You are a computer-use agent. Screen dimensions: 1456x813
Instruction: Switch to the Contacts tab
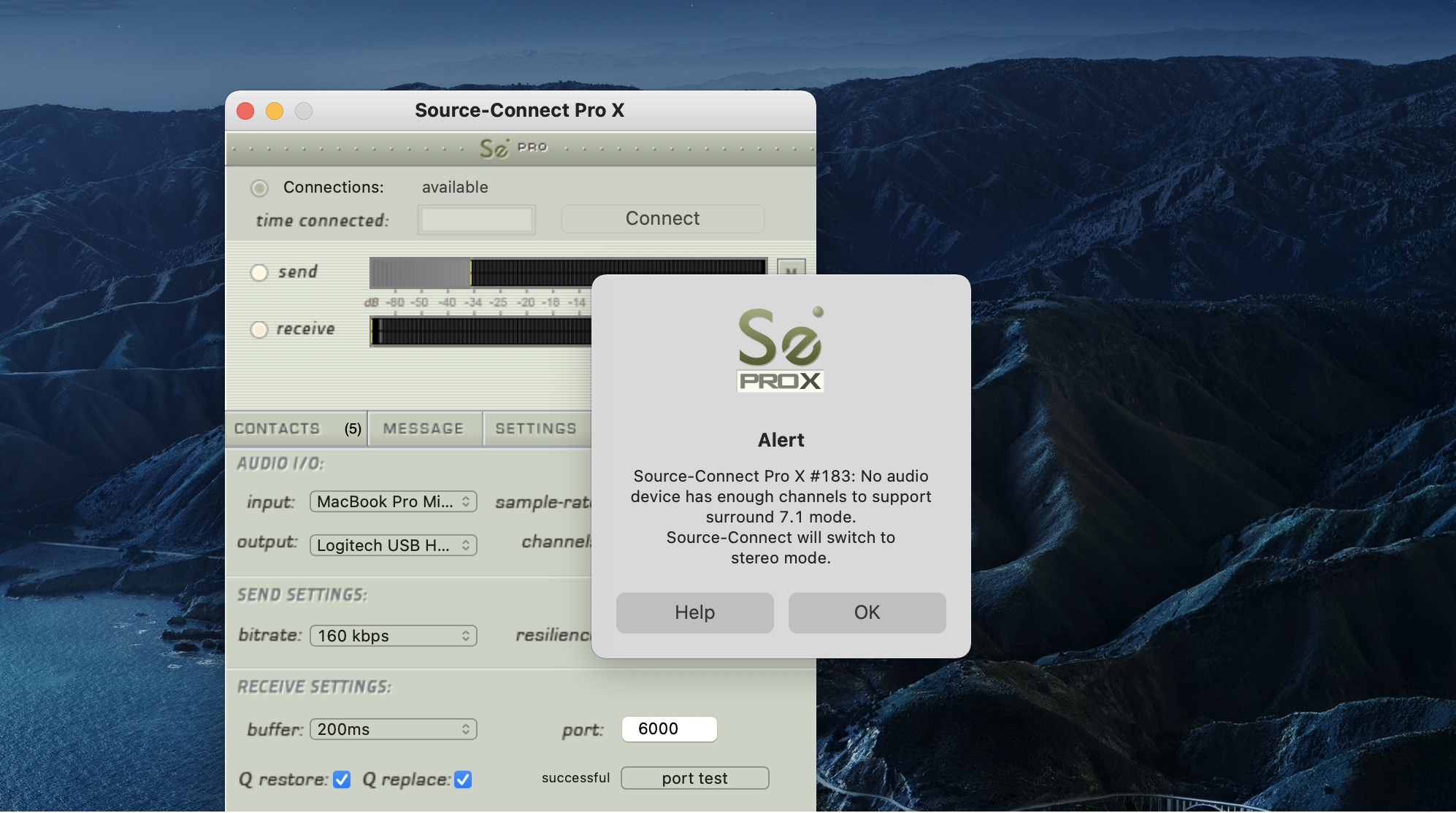pos(296,428)
